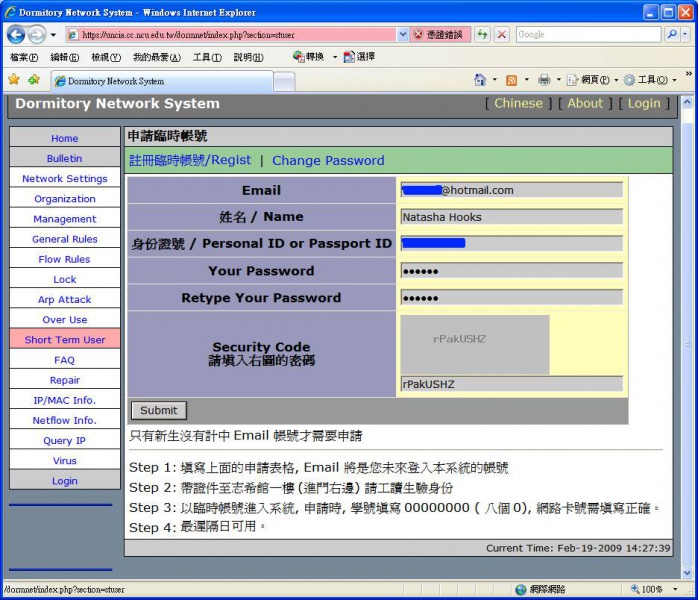
Task: Click the Security Code captcha image
Action: (x=475, y=343)
